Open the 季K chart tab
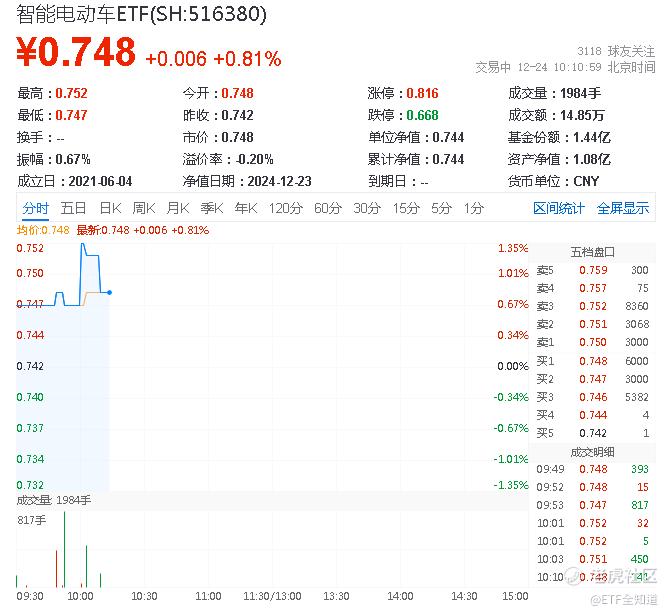The height and width of the screenshot is (615, 670). pyautogui.click(x=211, y=208)
